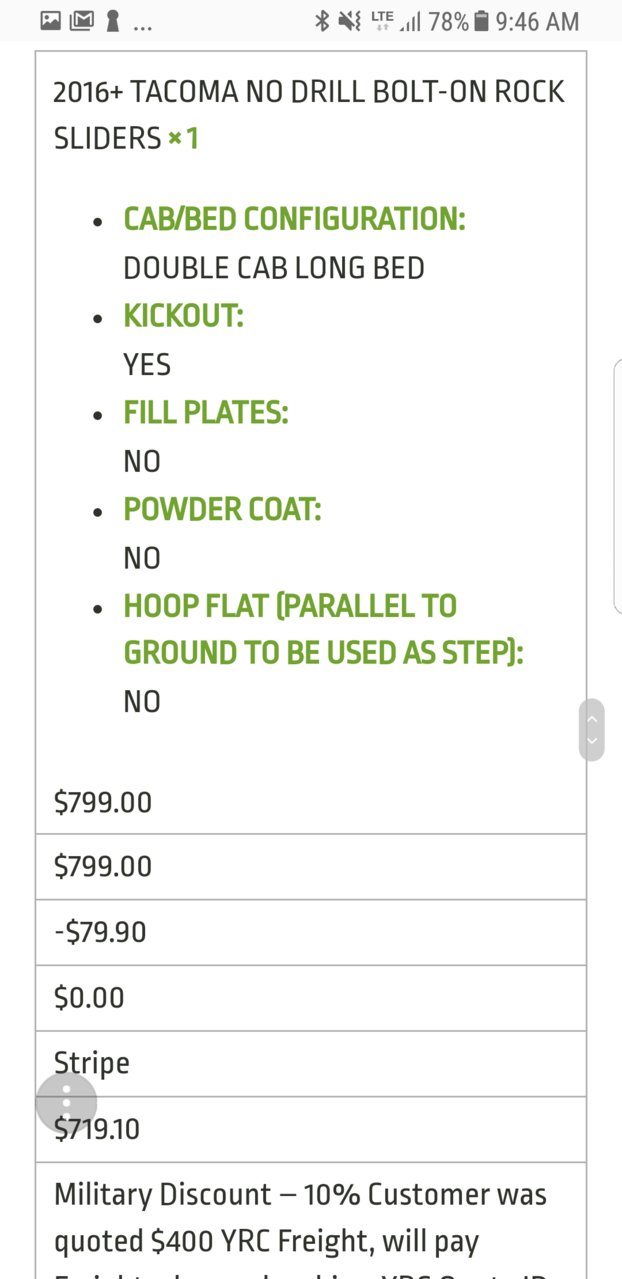Tap the more notifications ellipsis
The image size is (622, 1279).
coord(142,26)
